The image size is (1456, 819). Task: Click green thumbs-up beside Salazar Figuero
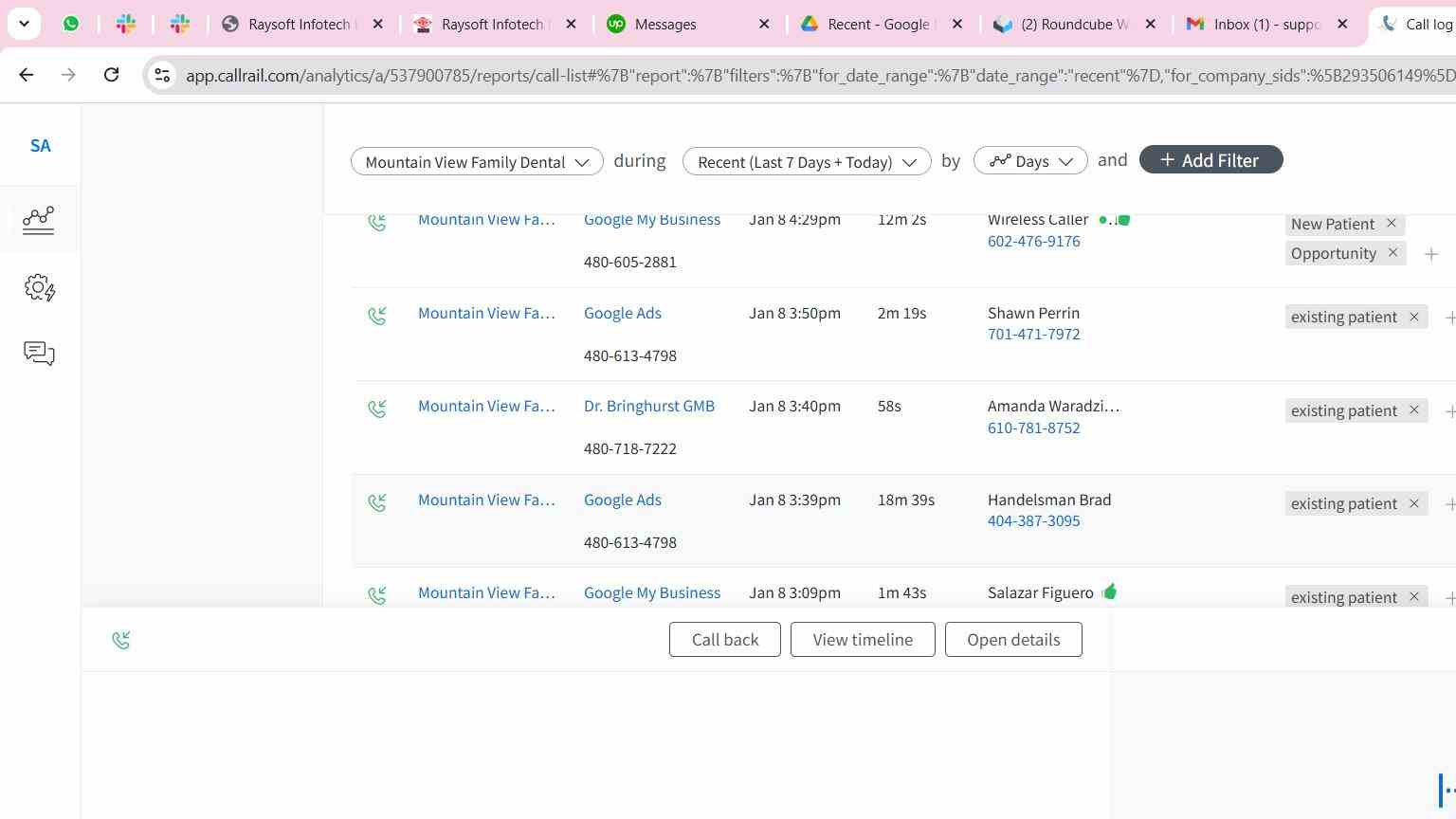tap(1110, 592)
